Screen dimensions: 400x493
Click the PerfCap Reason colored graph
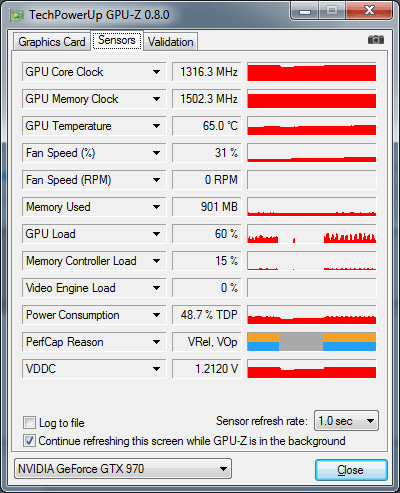tap(312, 342)
